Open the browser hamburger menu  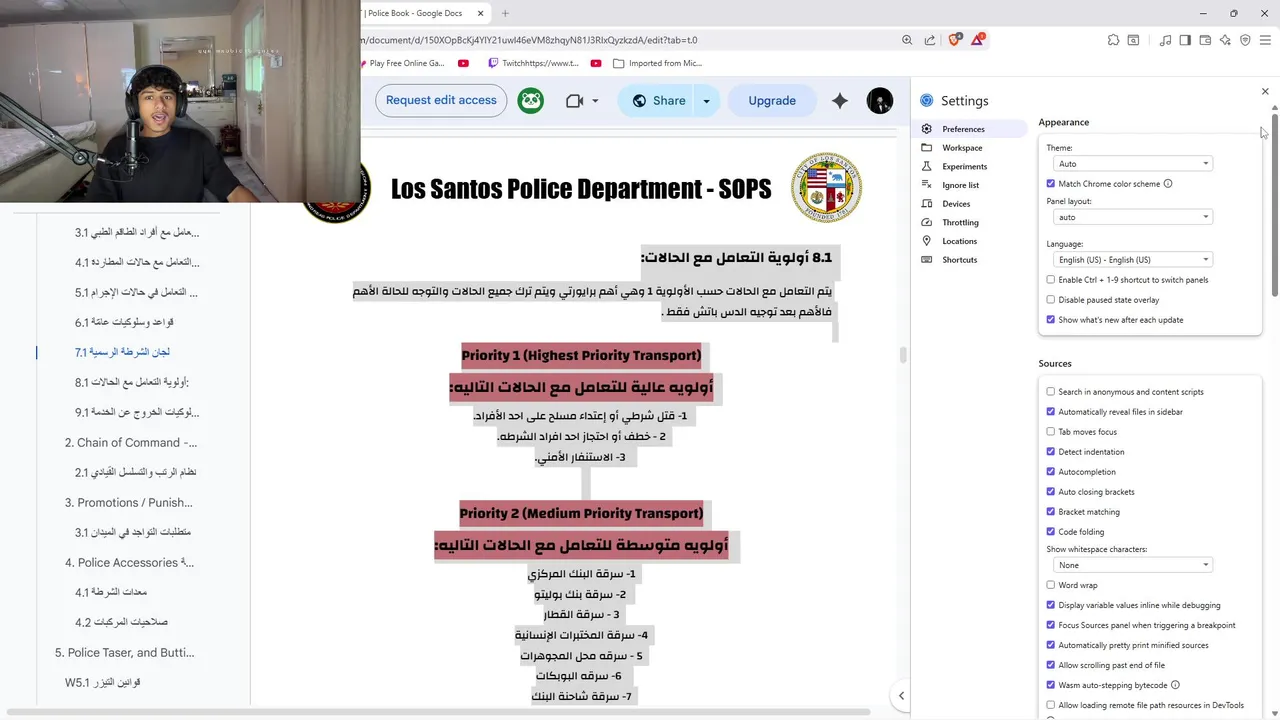[x=1265, y=40]
